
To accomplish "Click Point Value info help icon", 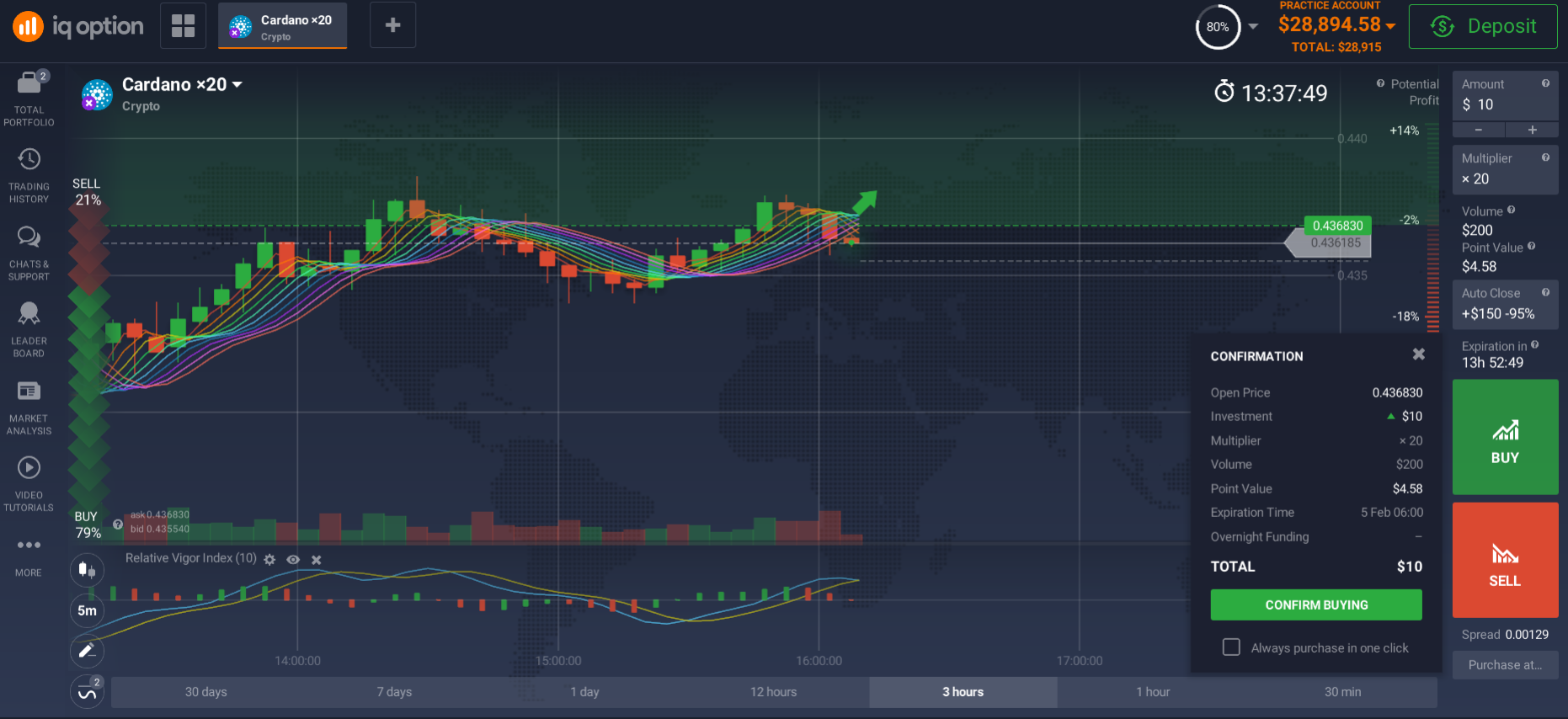I will [1531, 246].
